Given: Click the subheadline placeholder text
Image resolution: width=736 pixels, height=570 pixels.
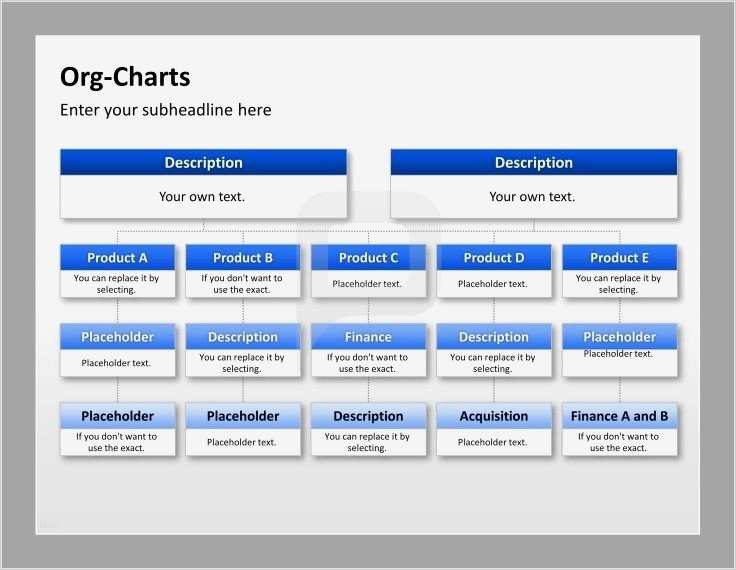Looking at the screenshot, I should point(166,110).
